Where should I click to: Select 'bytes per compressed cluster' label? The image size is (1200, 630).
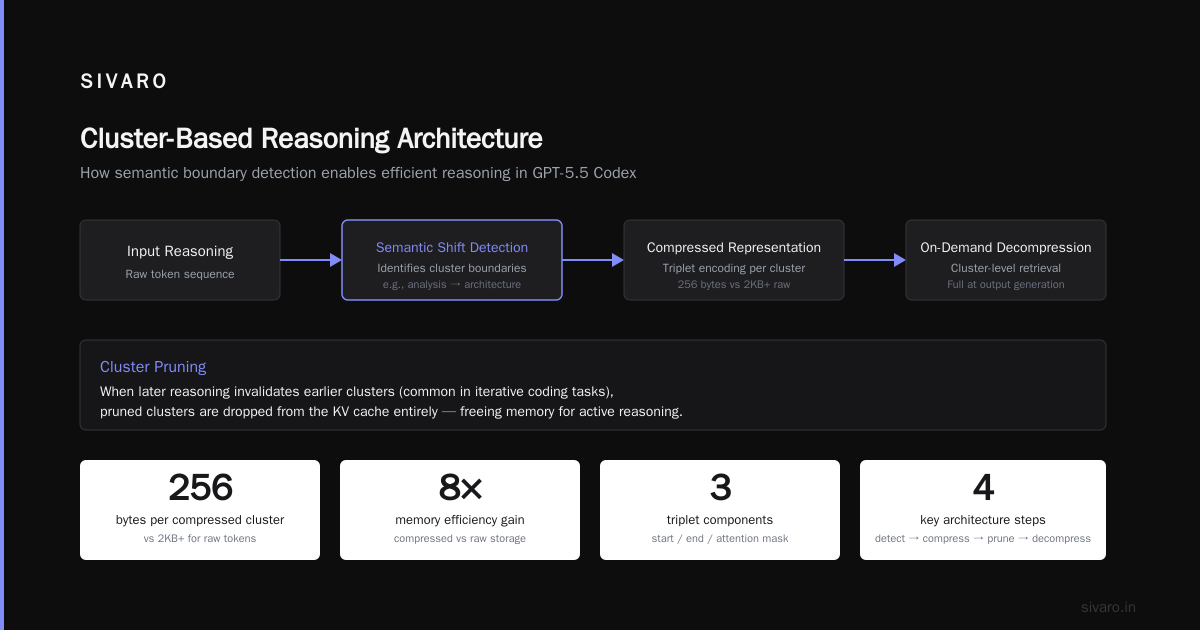click(x=200, y=520)
